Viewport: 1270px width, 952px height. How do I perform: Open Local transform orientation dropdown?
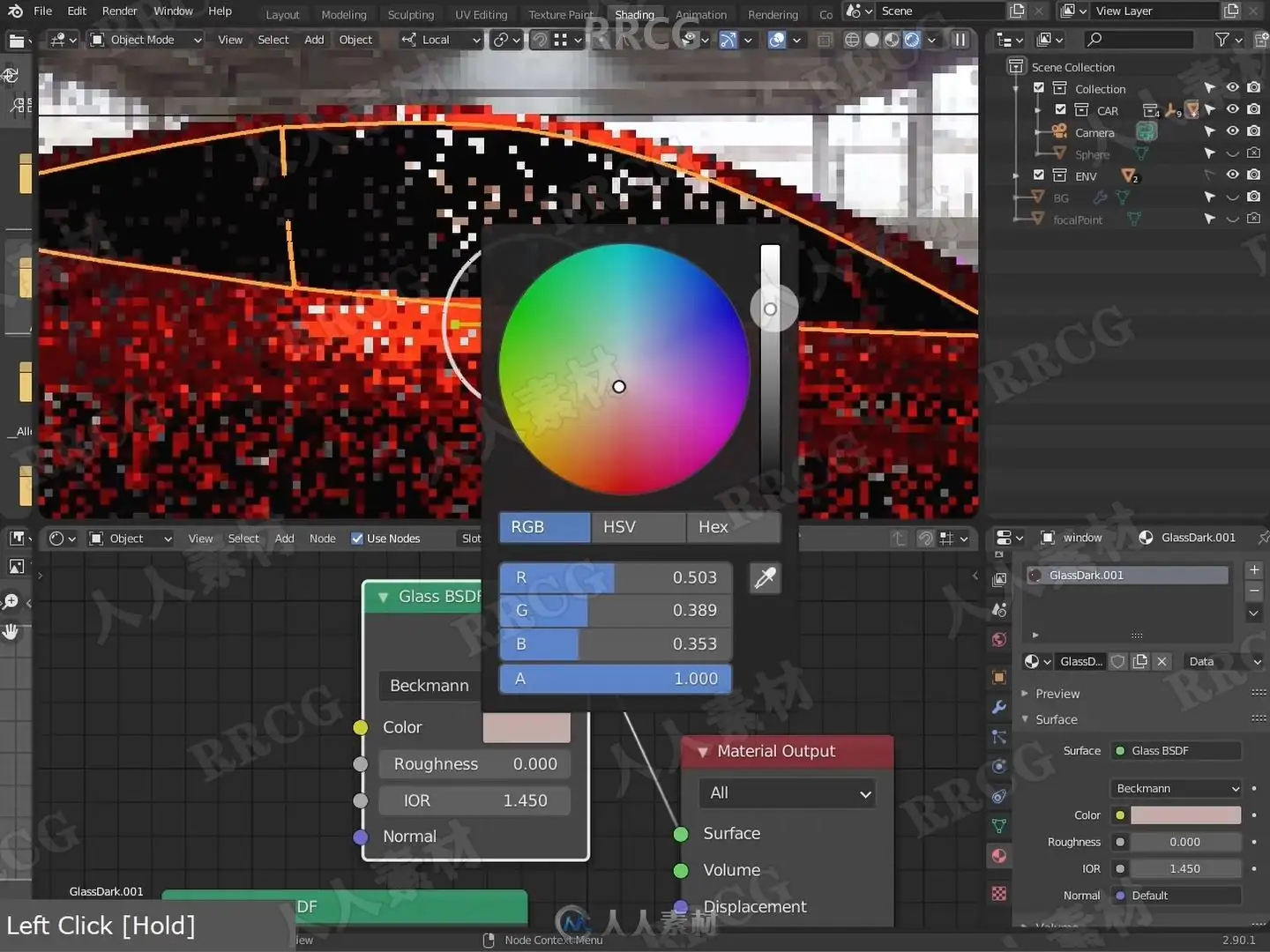(x=441, y=40)
